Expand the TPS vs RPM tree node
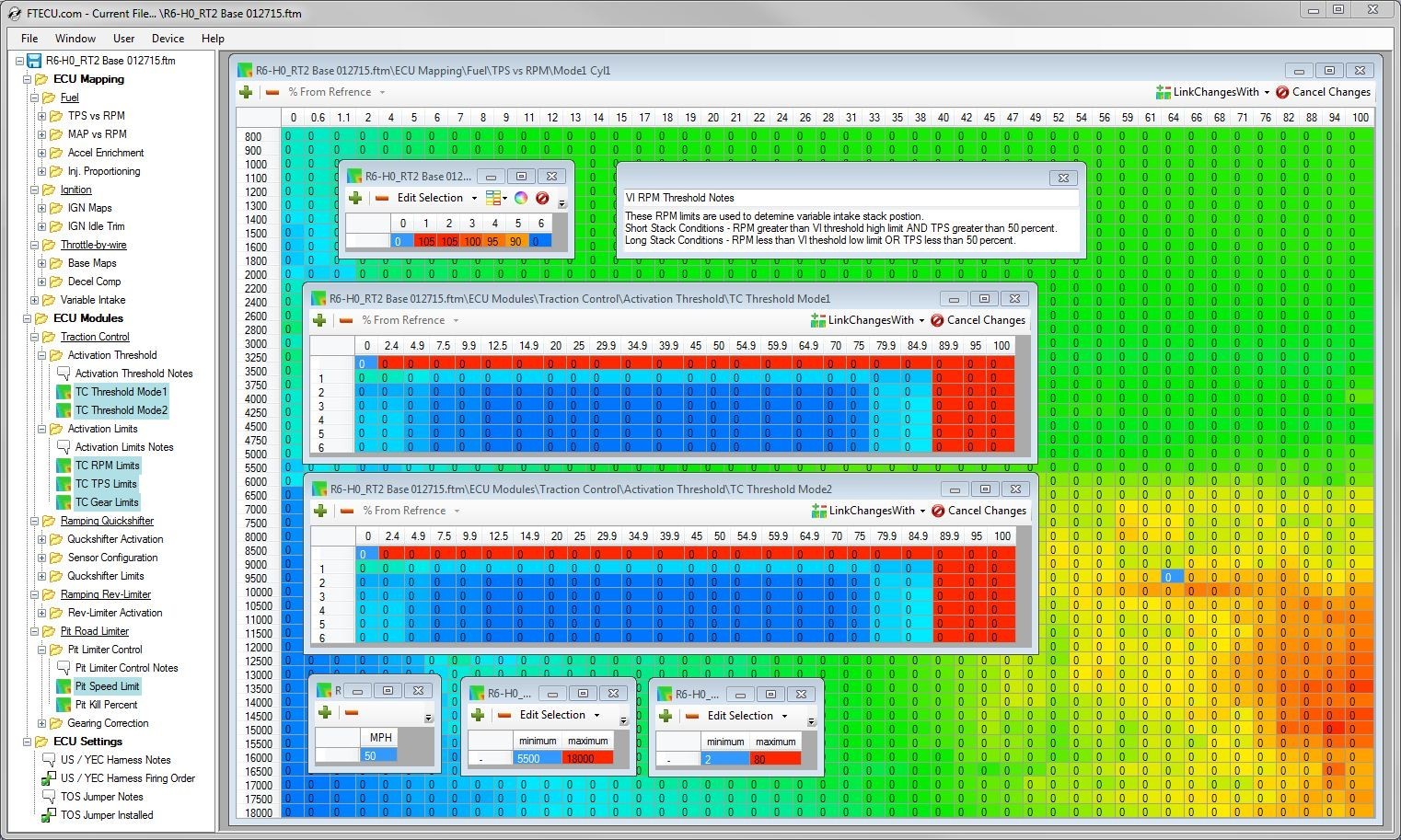The image size is (1401, 840). click(41, 116)
